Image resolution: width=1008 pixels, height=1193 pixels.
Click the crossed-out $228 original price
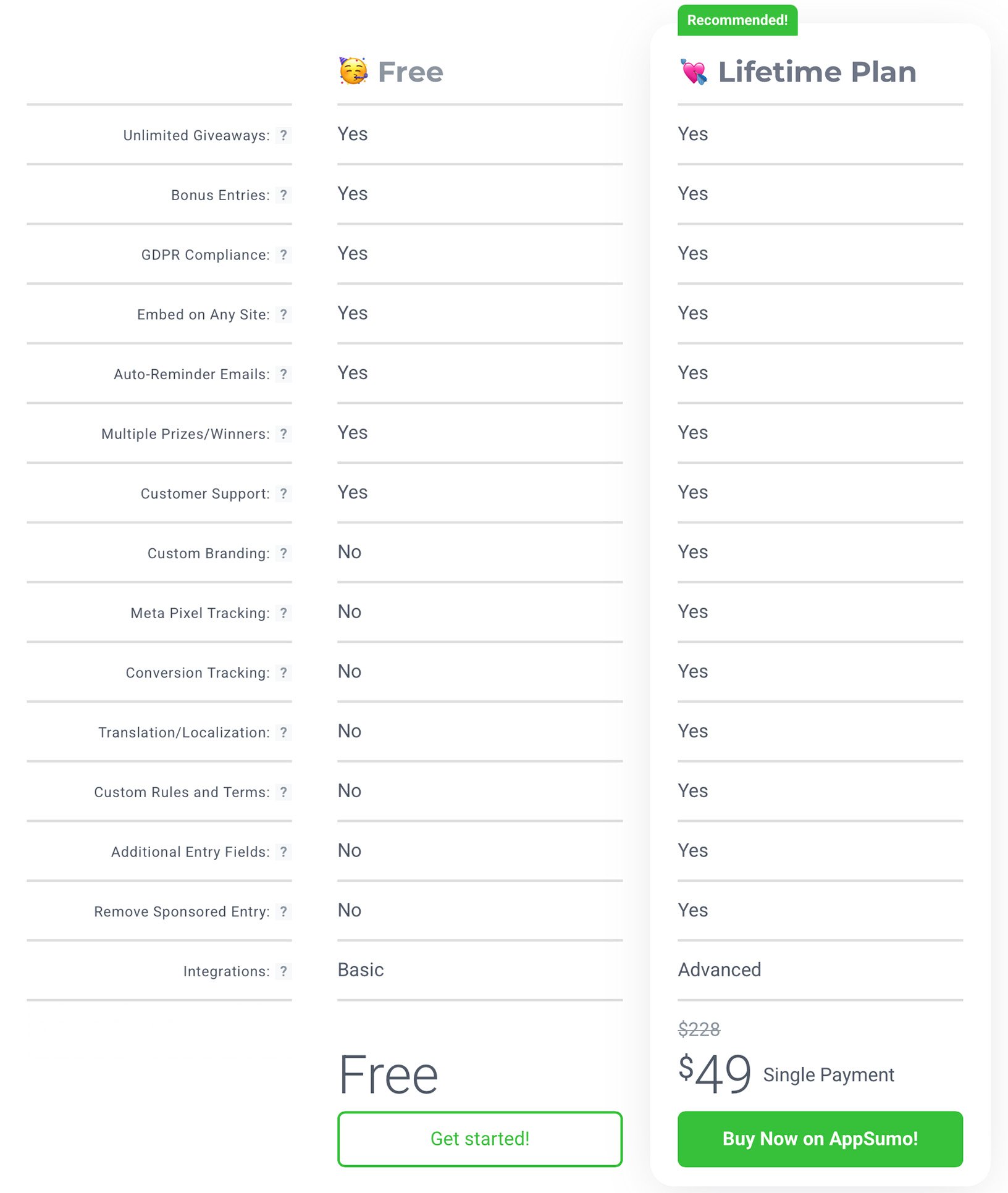pos(699,1029)
